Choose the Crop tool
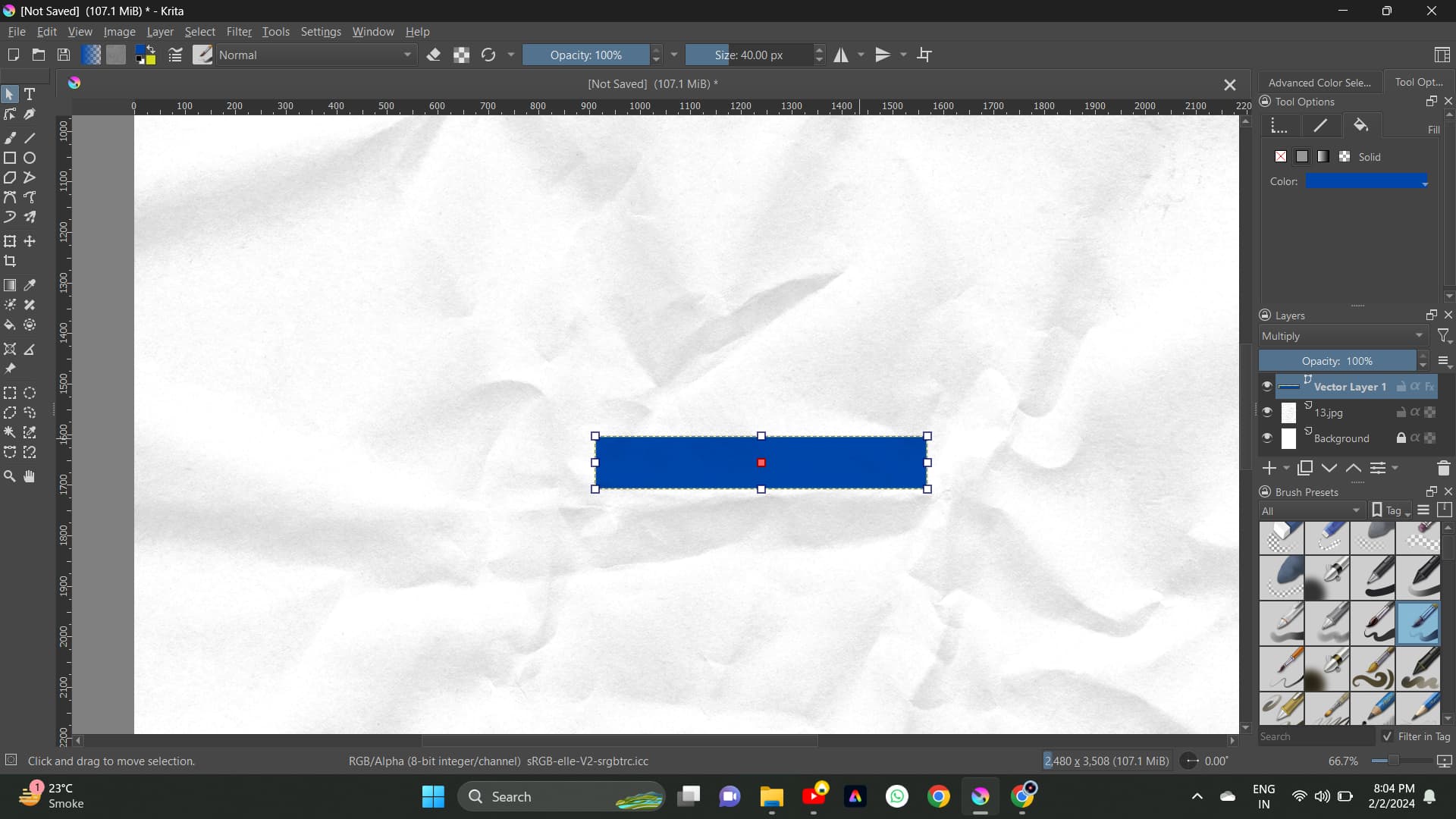 click(x=10, y=262)
